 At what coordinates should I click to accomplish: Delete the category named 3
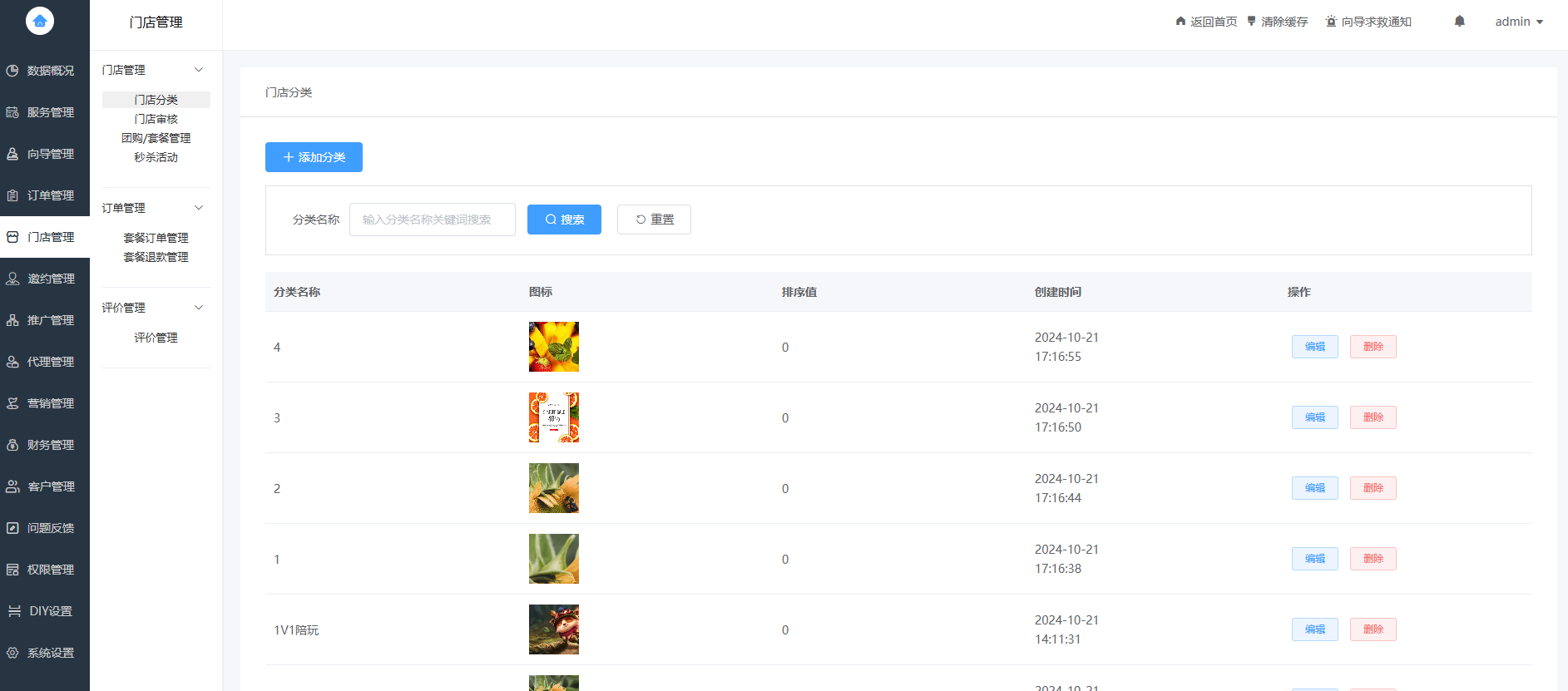[x=1373, y=417]
